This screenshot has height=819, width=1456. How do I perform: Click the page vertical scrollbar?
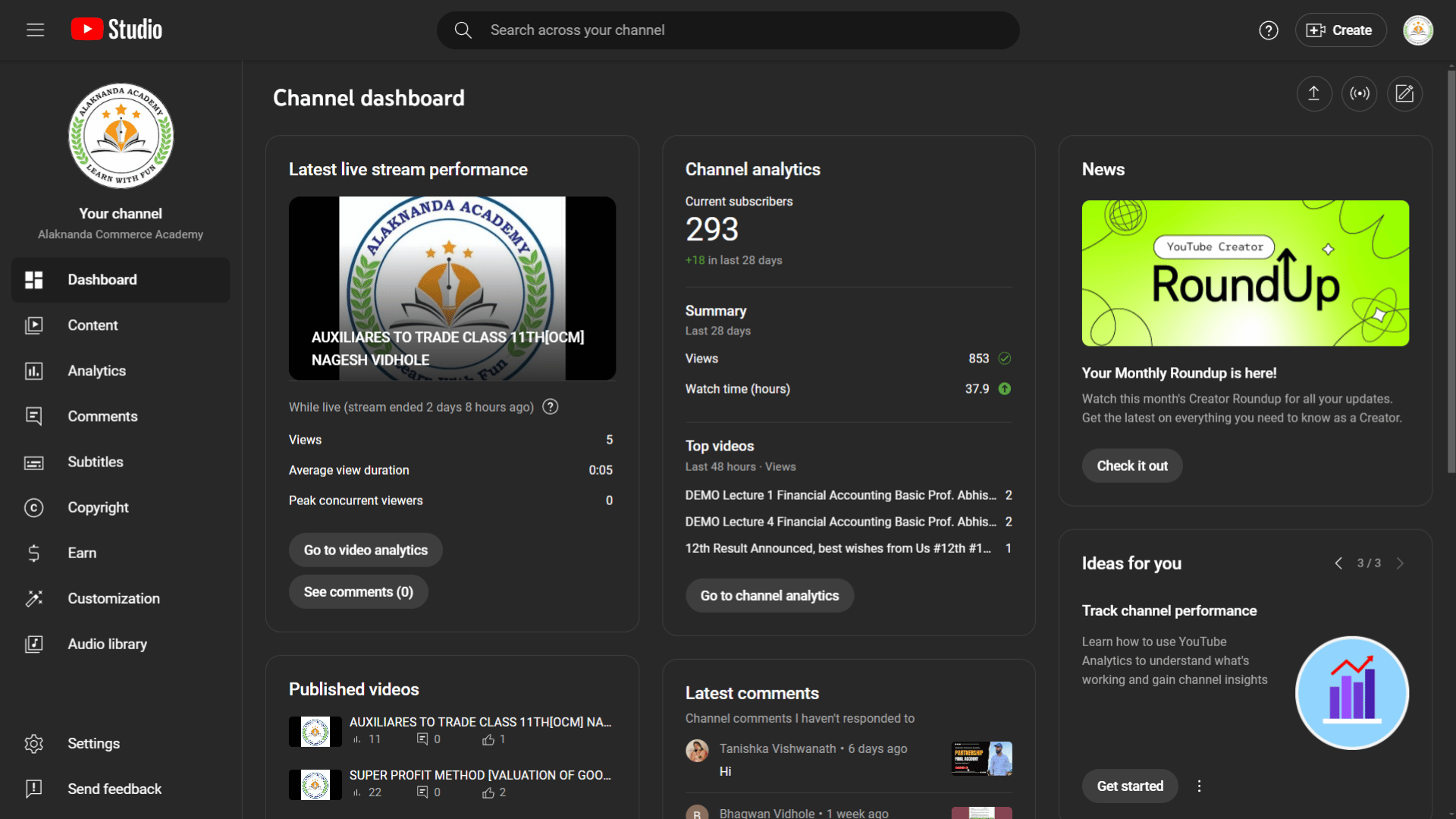1451,273
